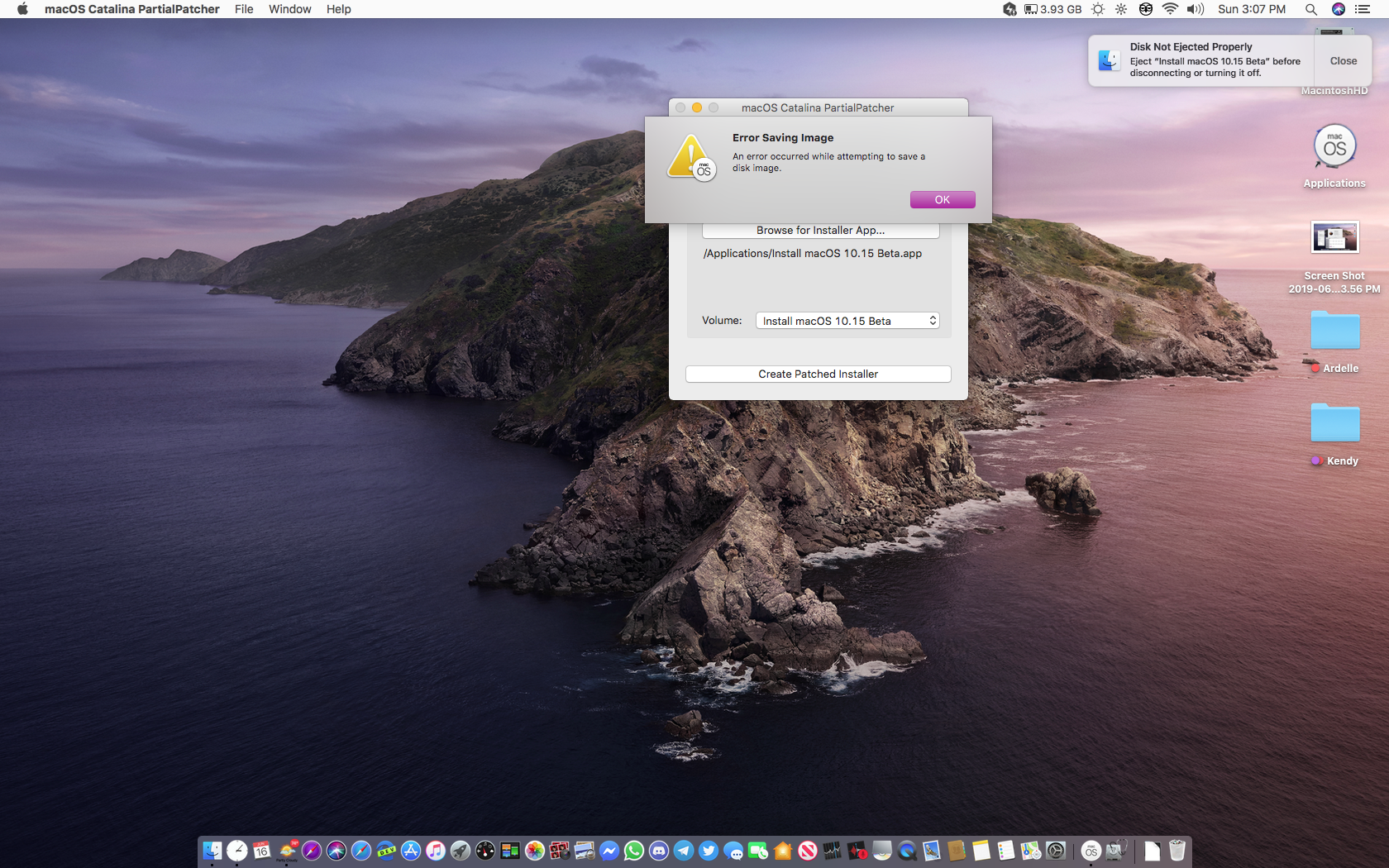Select the Screen Shot thumbnail on desktop
The height and width of the screenshot is (868, 1389).
1334,238
